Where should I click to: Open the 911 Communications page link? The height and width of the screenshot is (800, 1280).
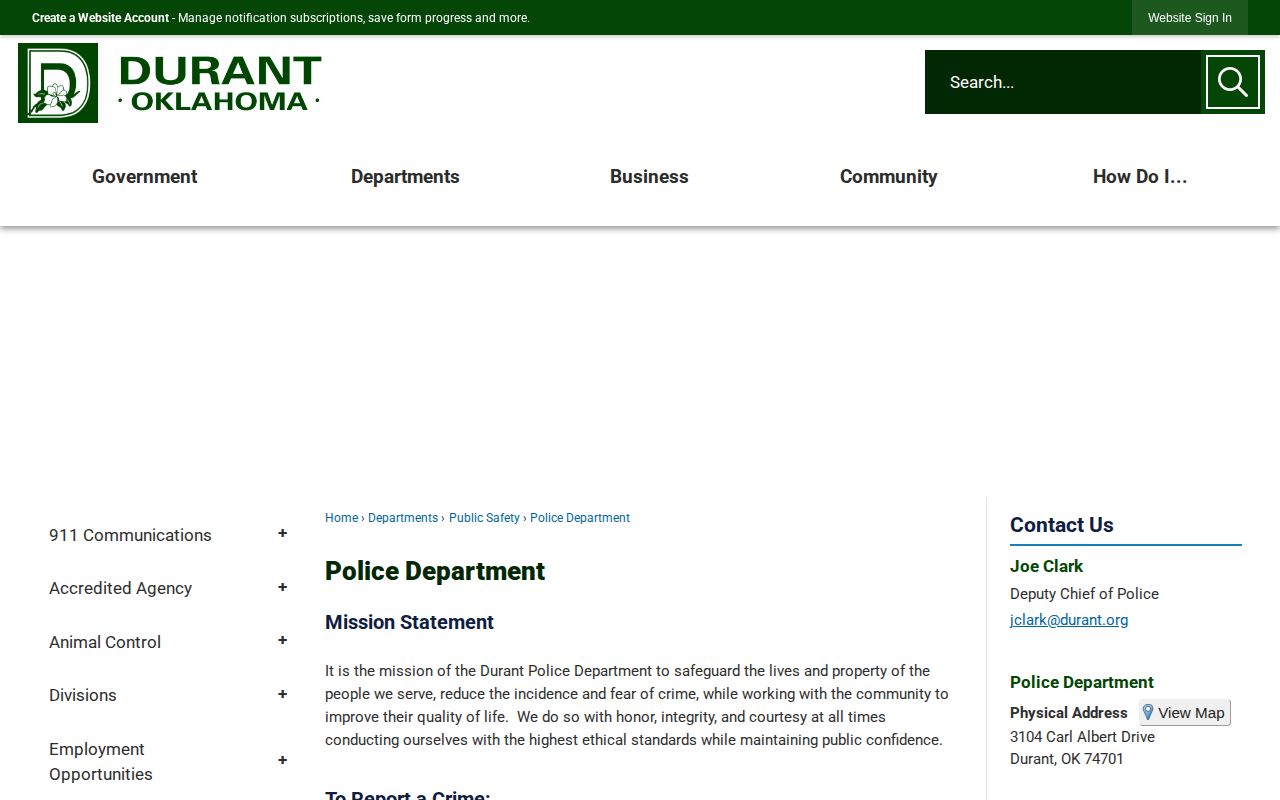(x=130, y=535)
